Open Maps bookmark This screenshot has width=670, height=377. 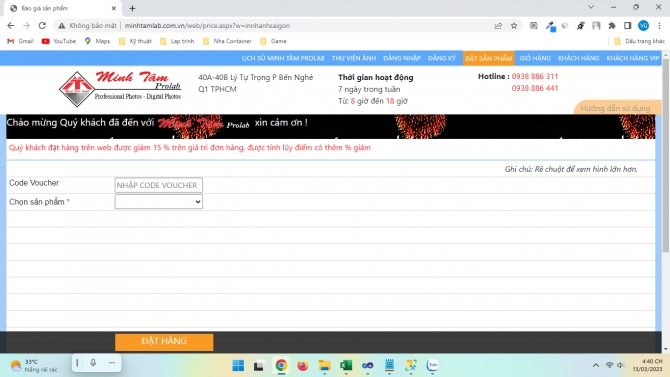coord(97,41)
